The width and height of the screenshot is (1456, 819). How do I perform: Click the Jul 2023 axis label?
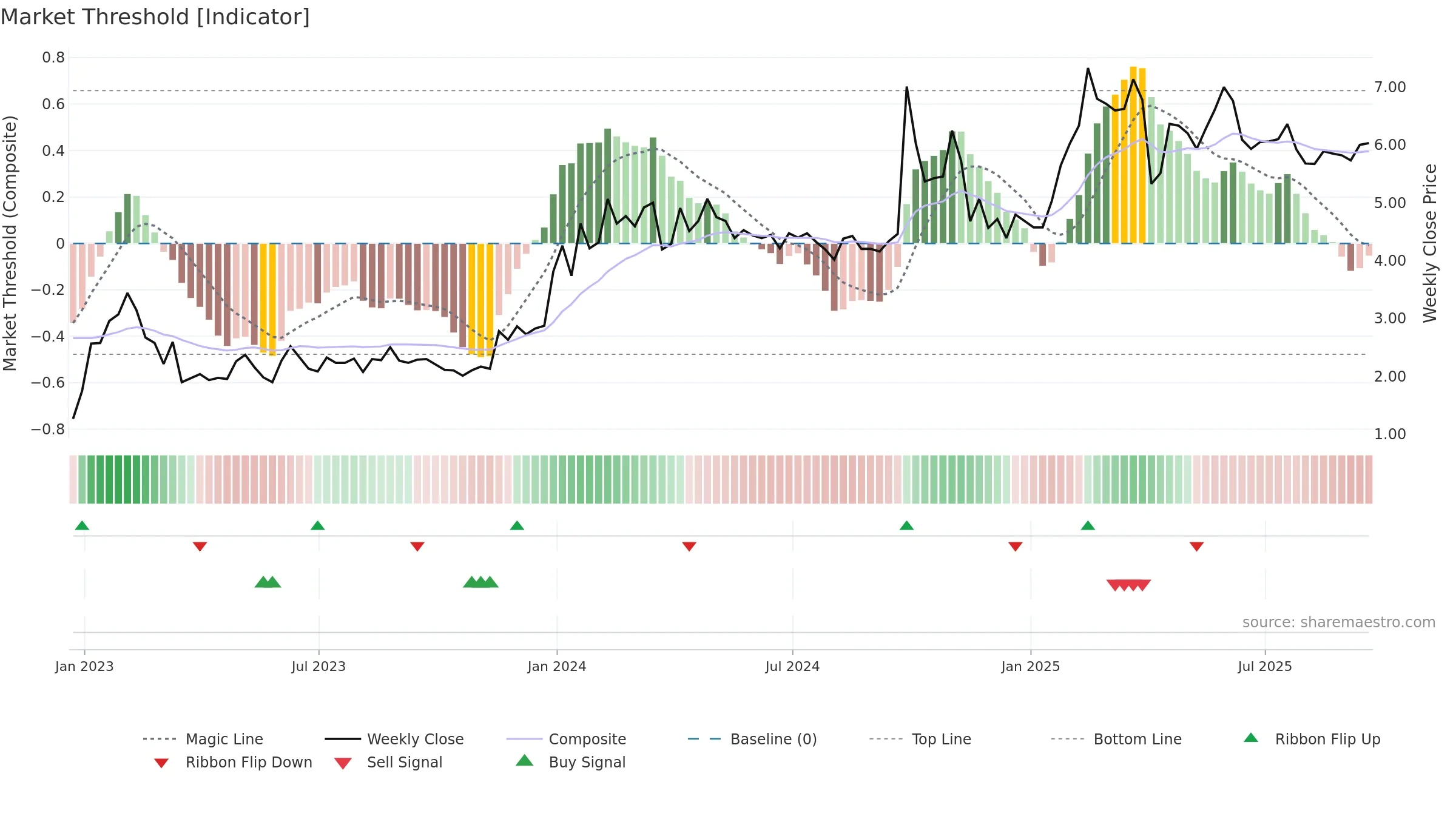(x=318, y=667)
